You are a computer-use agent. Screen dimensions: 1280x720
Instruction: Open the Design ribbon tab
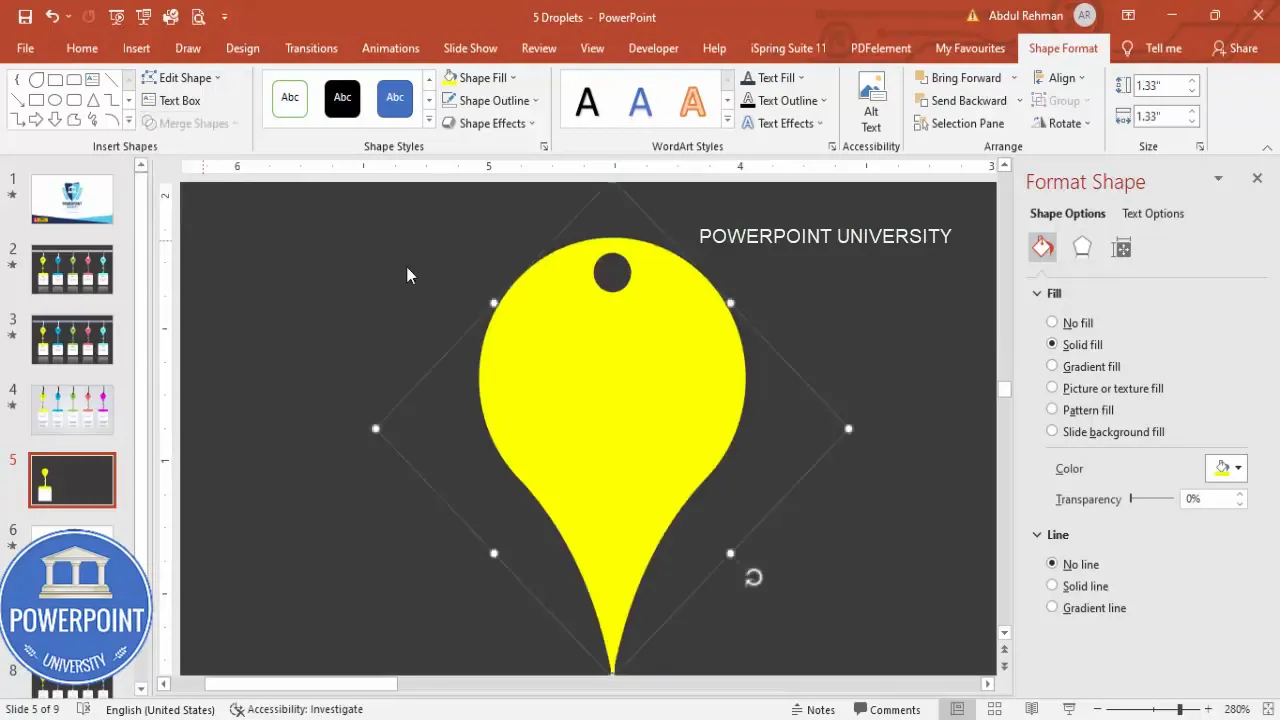click(x=242, y=48)
